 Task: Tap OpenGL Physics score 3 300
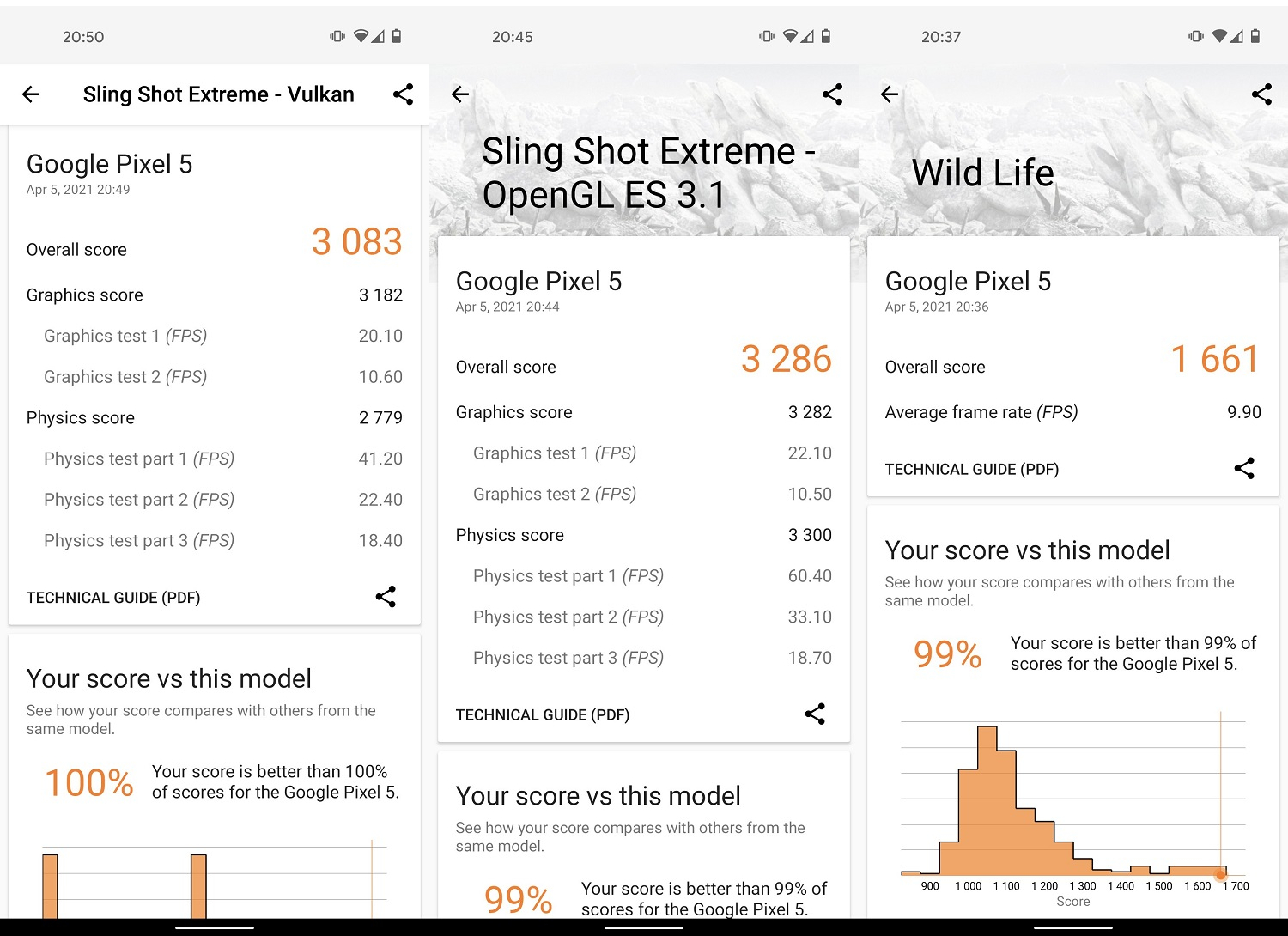coord(810,535)
